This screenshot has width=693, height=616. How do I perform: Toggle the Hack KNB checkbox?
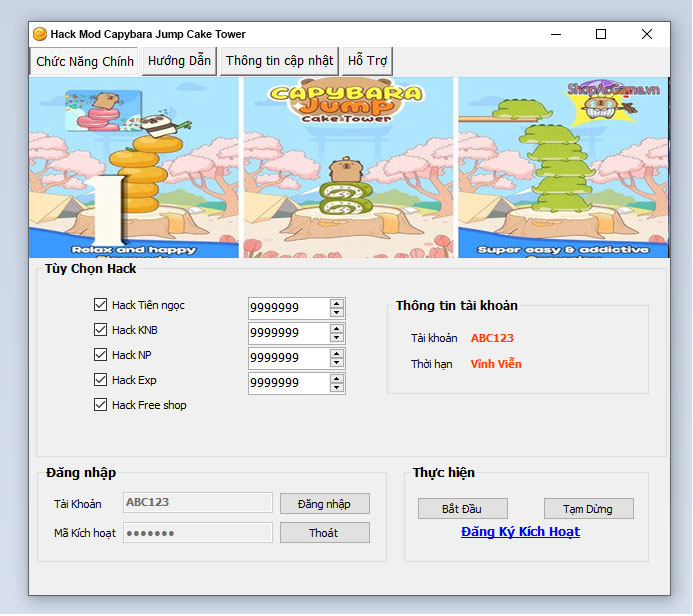point(100,330)
